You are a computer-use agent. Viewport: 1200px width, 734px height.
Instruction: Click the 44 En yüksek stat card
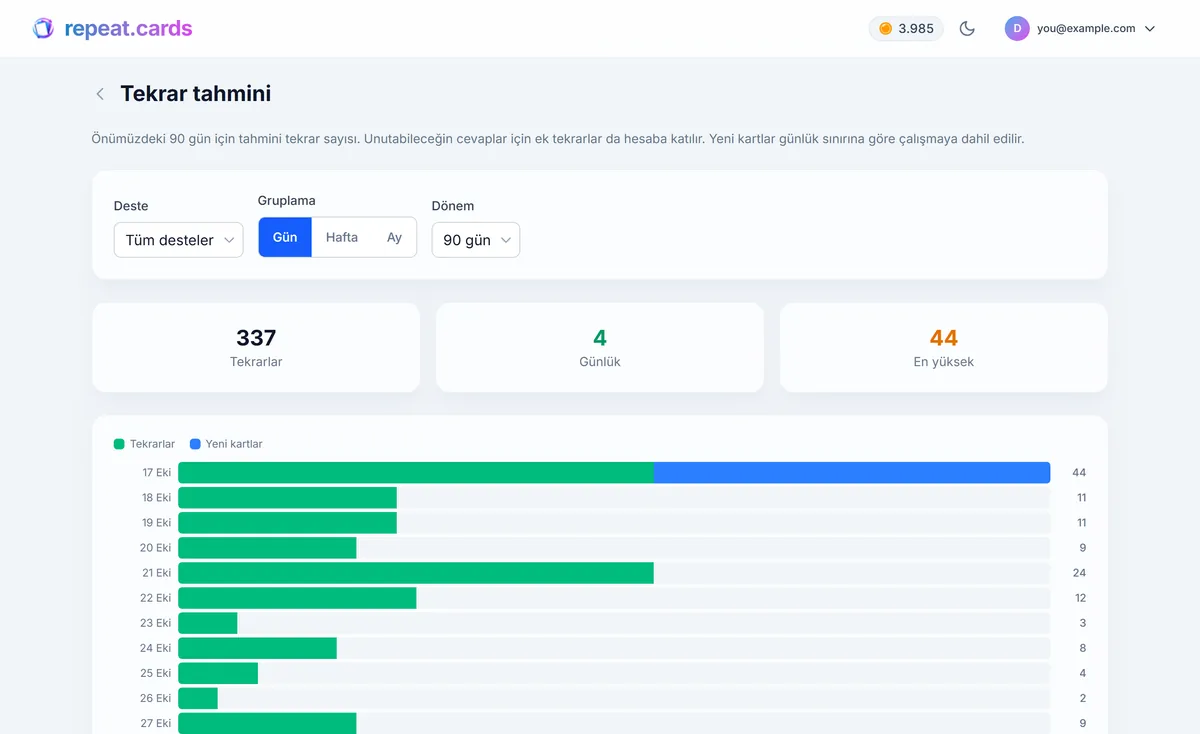coord(944,347)
